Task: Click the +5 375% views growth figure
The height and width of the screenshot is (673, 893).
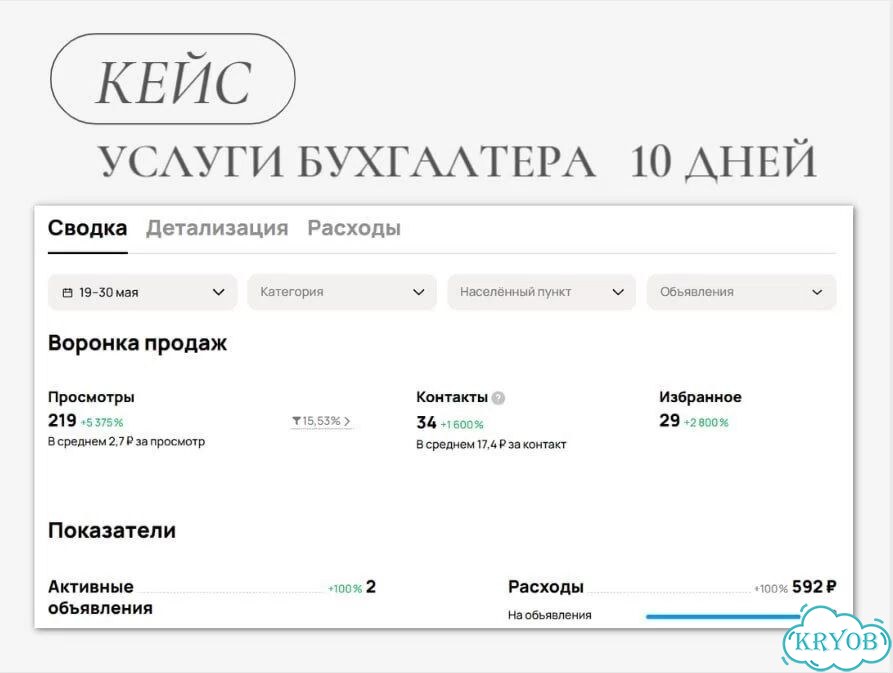Action: [102, 422]
